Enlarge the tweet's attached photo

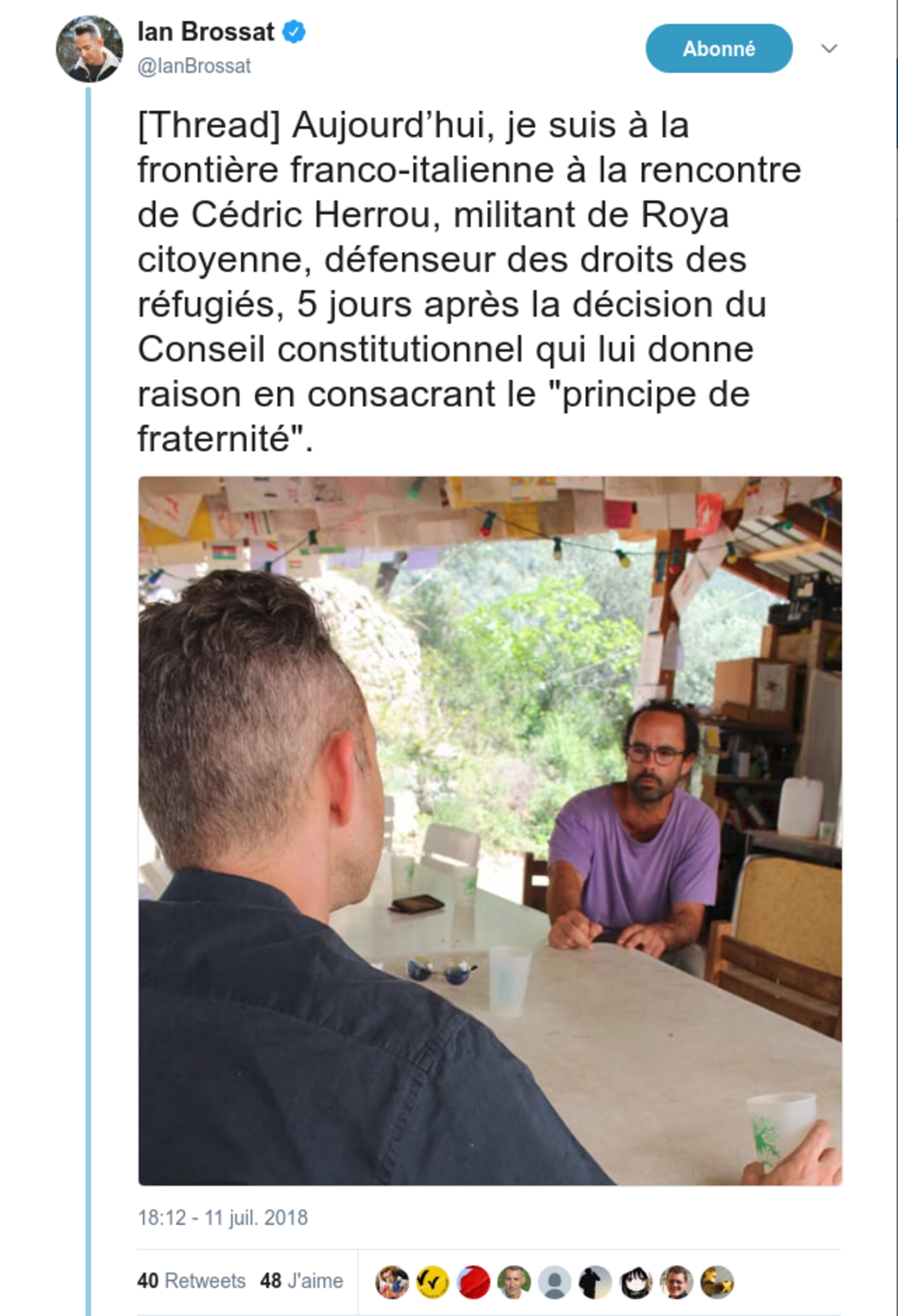click(x=490, y=831)
